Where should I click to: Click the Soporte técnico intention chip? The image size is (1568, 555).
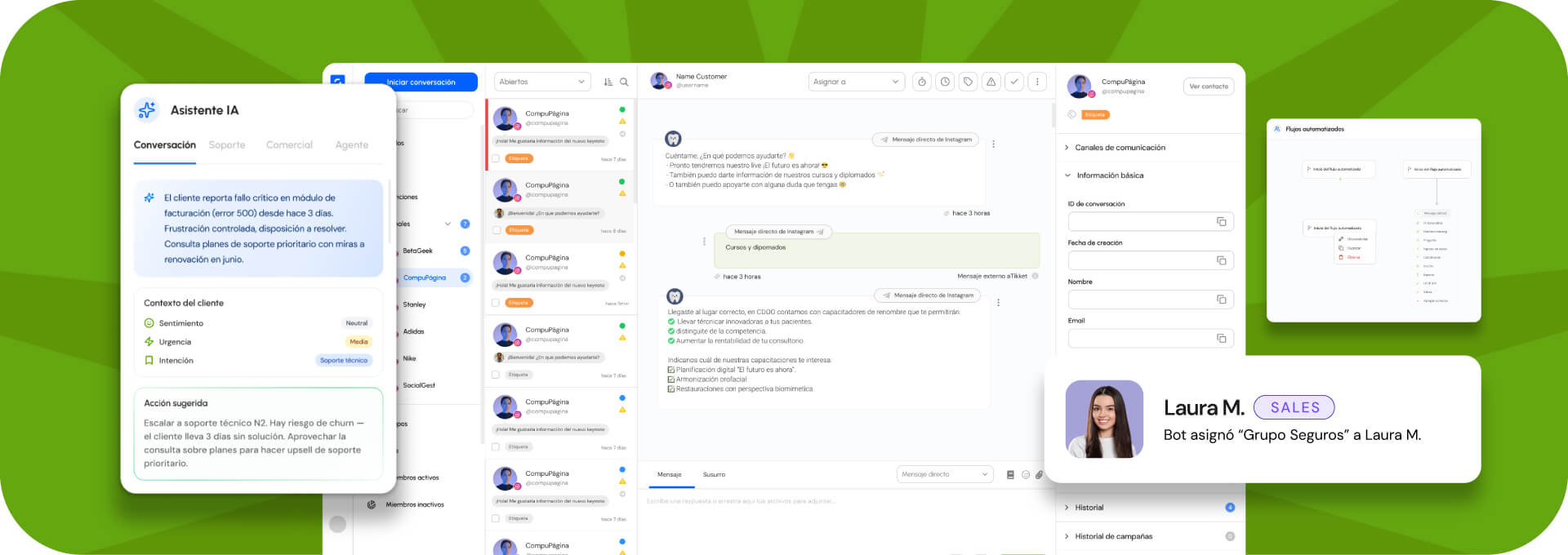tap(344, 360)
